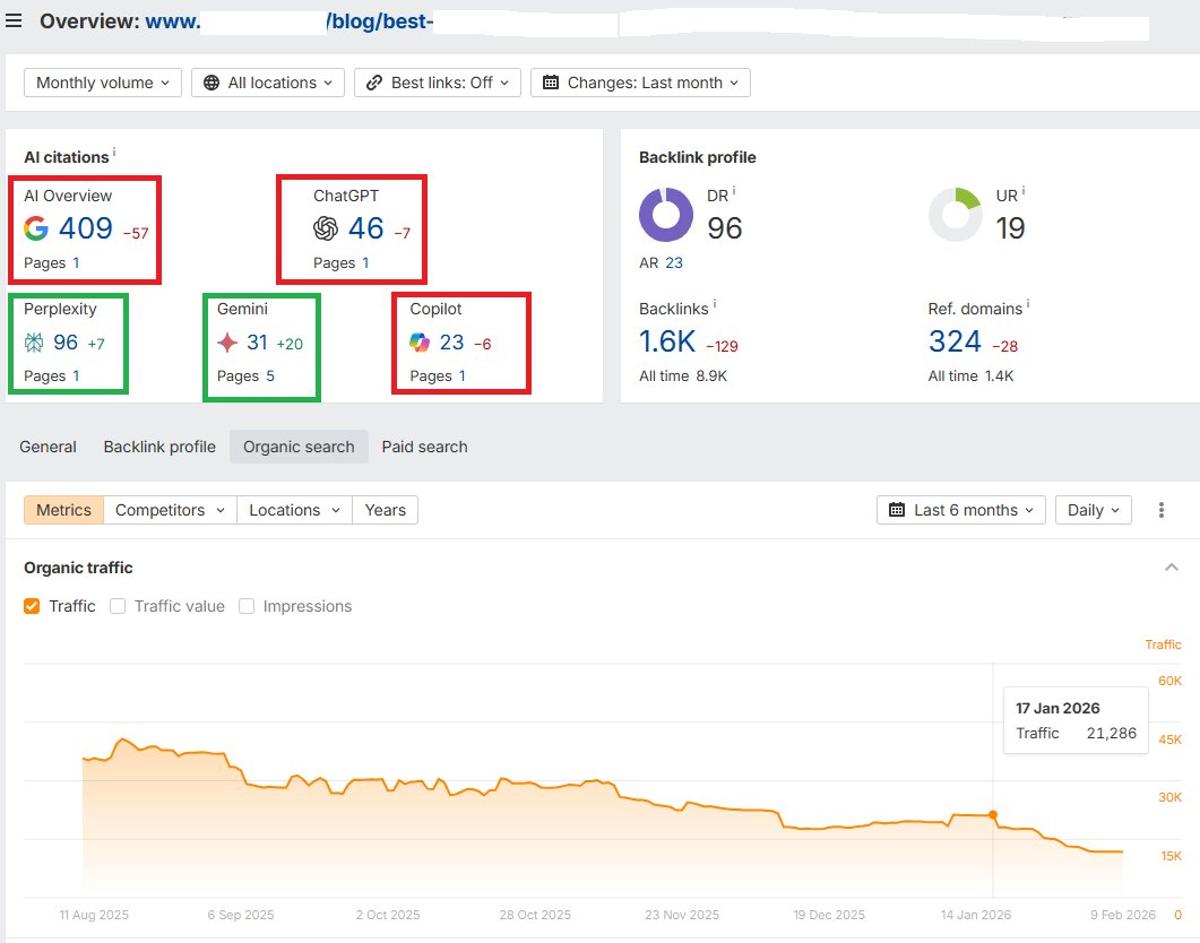Screen dimensions: 1200x943
Task: Collapse the Organic traffic panel with the chevron
Action: click(x=1171, y=567)
